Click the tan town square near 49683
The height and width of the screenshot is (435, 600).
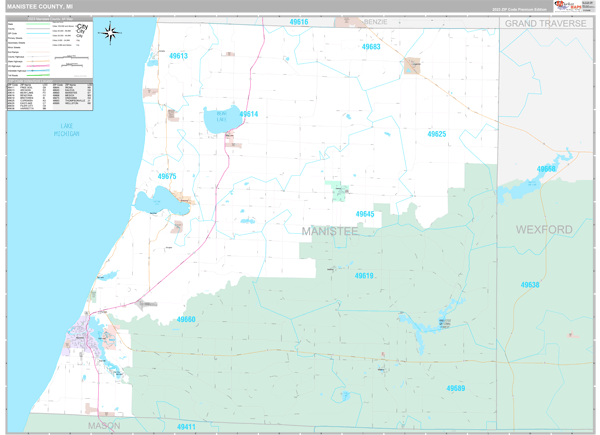(x=411, y=66)
